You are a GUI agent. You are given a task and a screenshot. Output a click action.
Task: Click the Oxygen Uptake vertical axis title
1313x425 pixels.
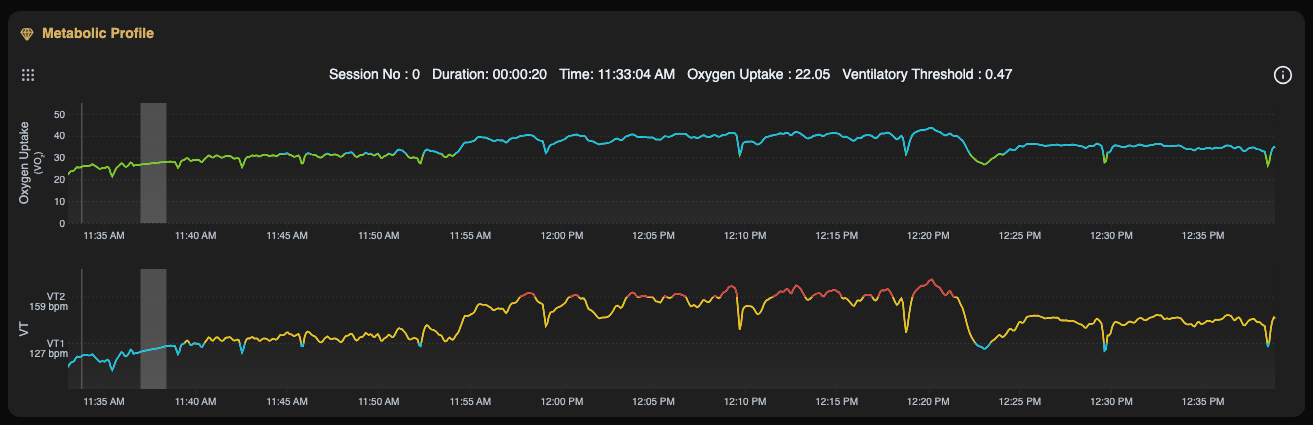point(30,163)
